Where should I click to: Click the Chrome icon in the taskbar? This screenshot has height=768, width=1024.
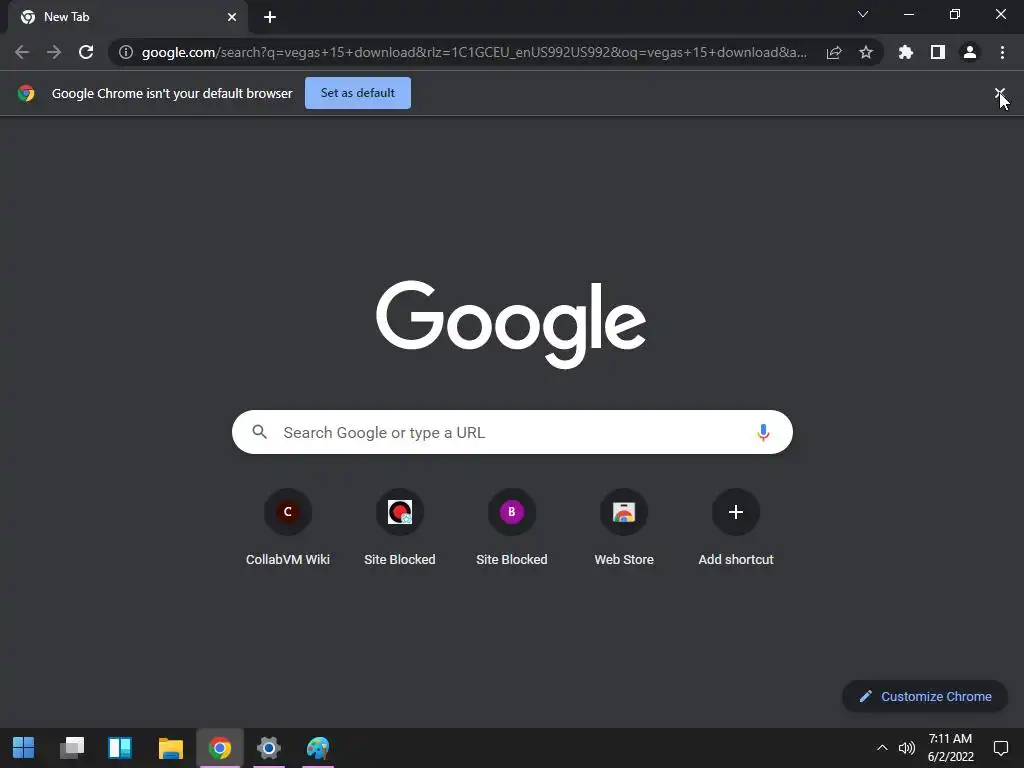point(220,748)
